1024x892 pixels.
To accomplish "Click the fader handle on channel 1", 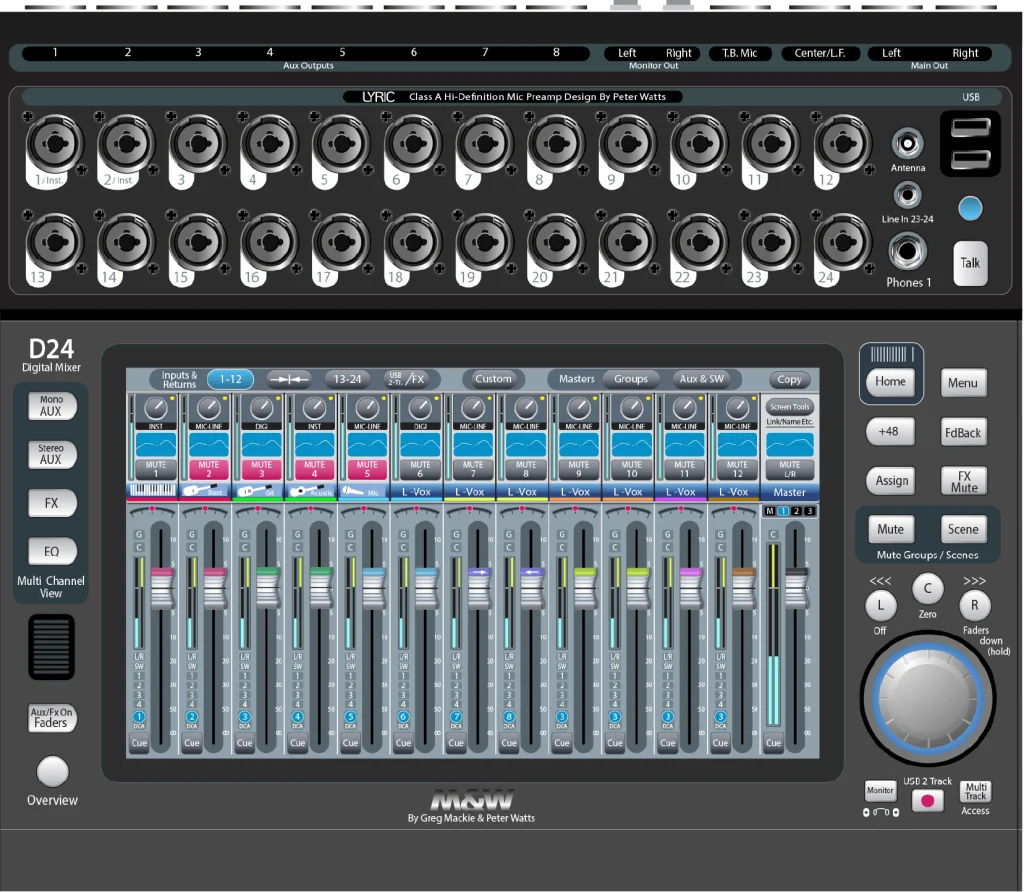I will coord(162,587).
